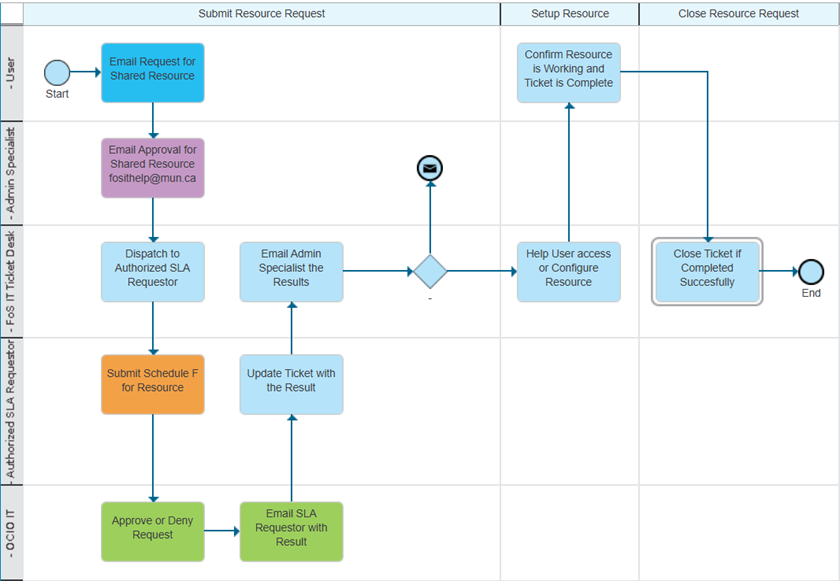Select the purple Email Approval shape
Image resolution: width=840 pixels, height=581 pixels.
tap(152, 167)
